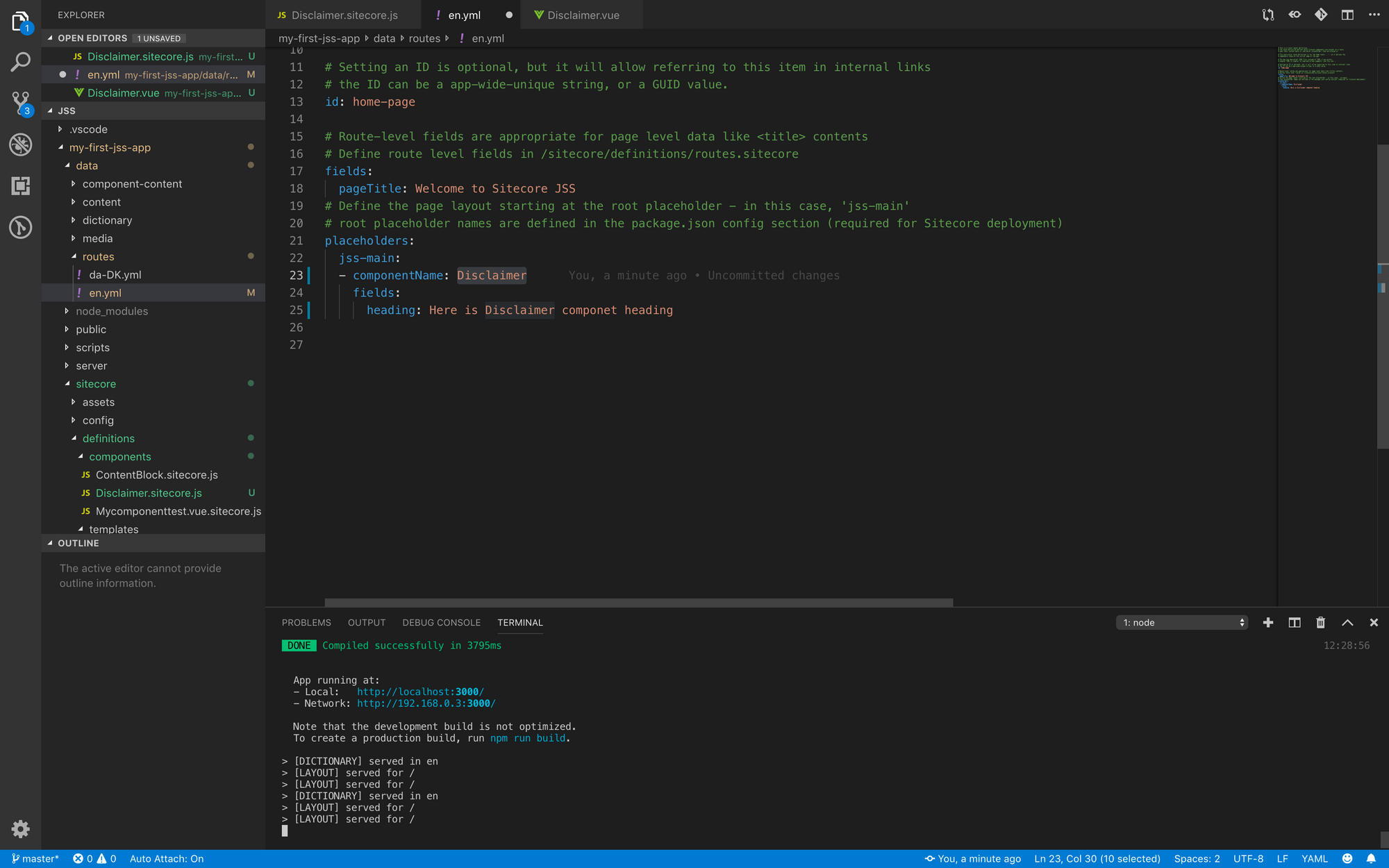Split the terminal panel
The height and width of the screenshot is (868, 1389).
[1295, 622]
